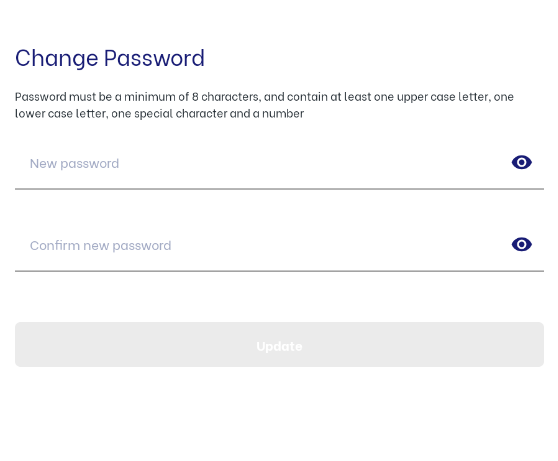Click 'lower case letter' in the description
The width and height of the screenshot is (558, 461).
coord(60,114)
